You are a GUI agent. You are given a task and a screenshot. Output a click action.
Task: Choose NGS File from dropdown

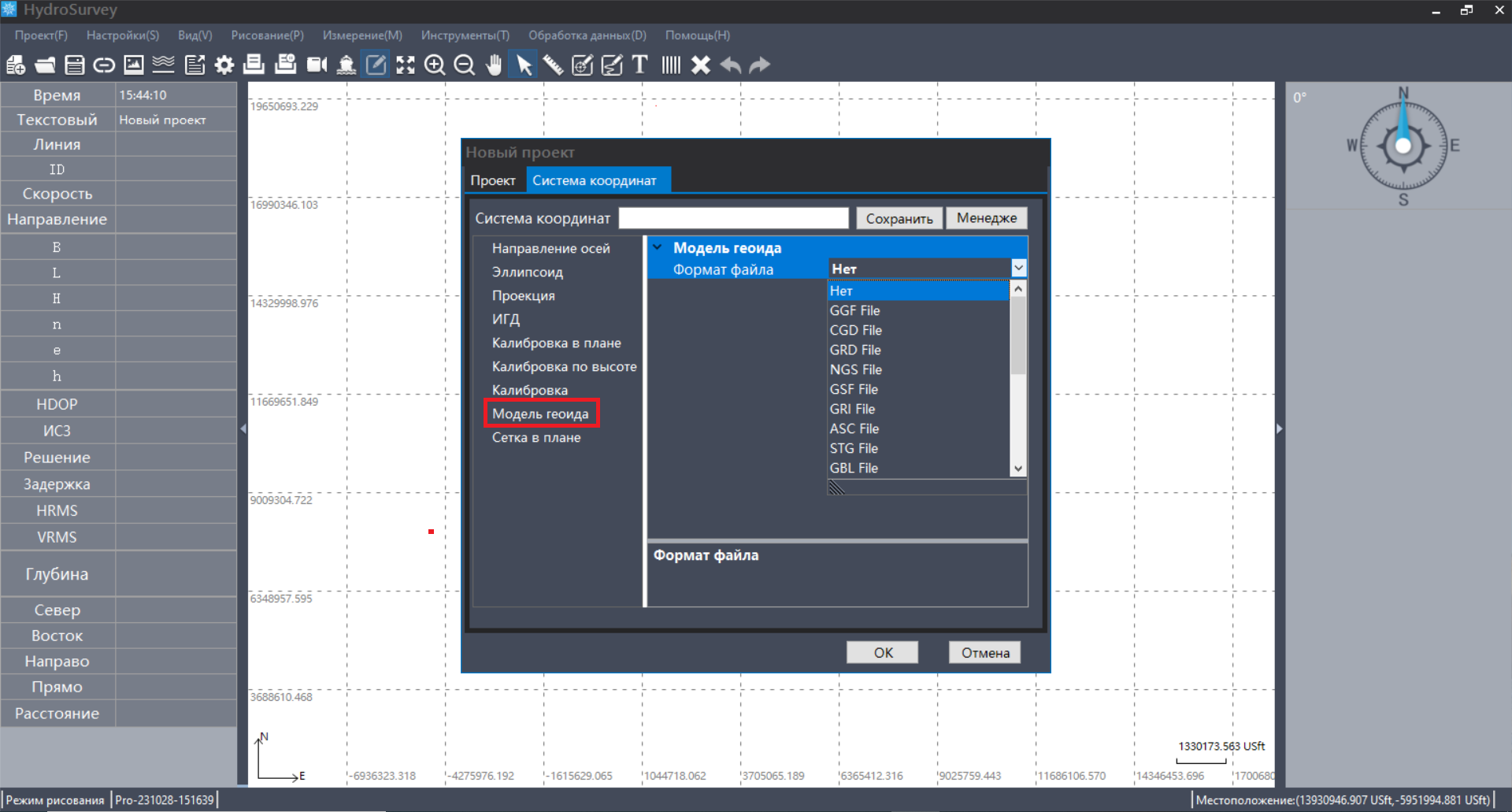[x=918, y=369]
